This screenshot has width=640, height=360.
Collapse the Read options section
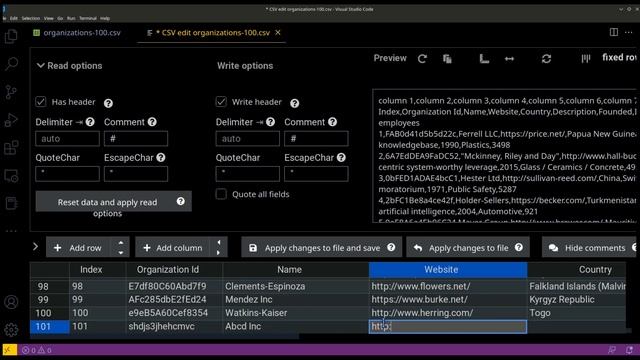(x=69, y=65)
